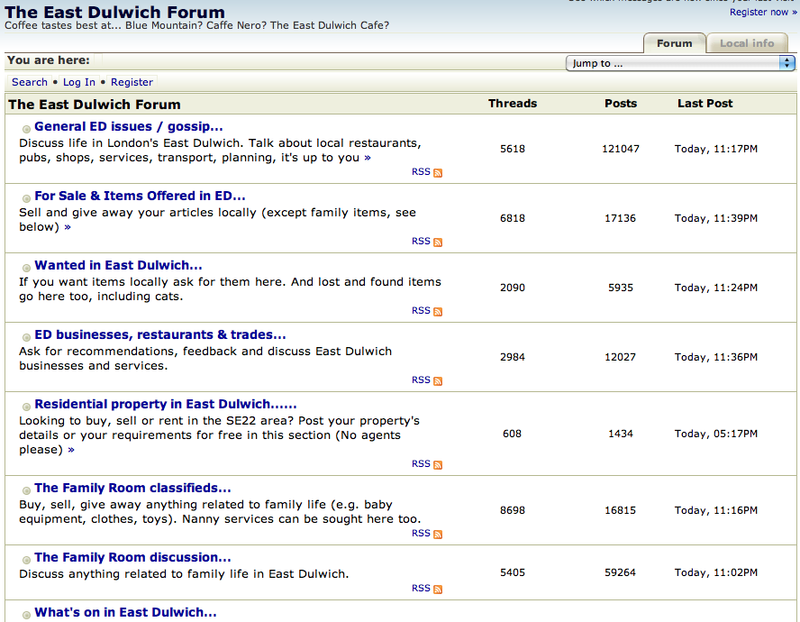Click RSS text link for ED businesses
Screen dimensions: 800x622
421,380
